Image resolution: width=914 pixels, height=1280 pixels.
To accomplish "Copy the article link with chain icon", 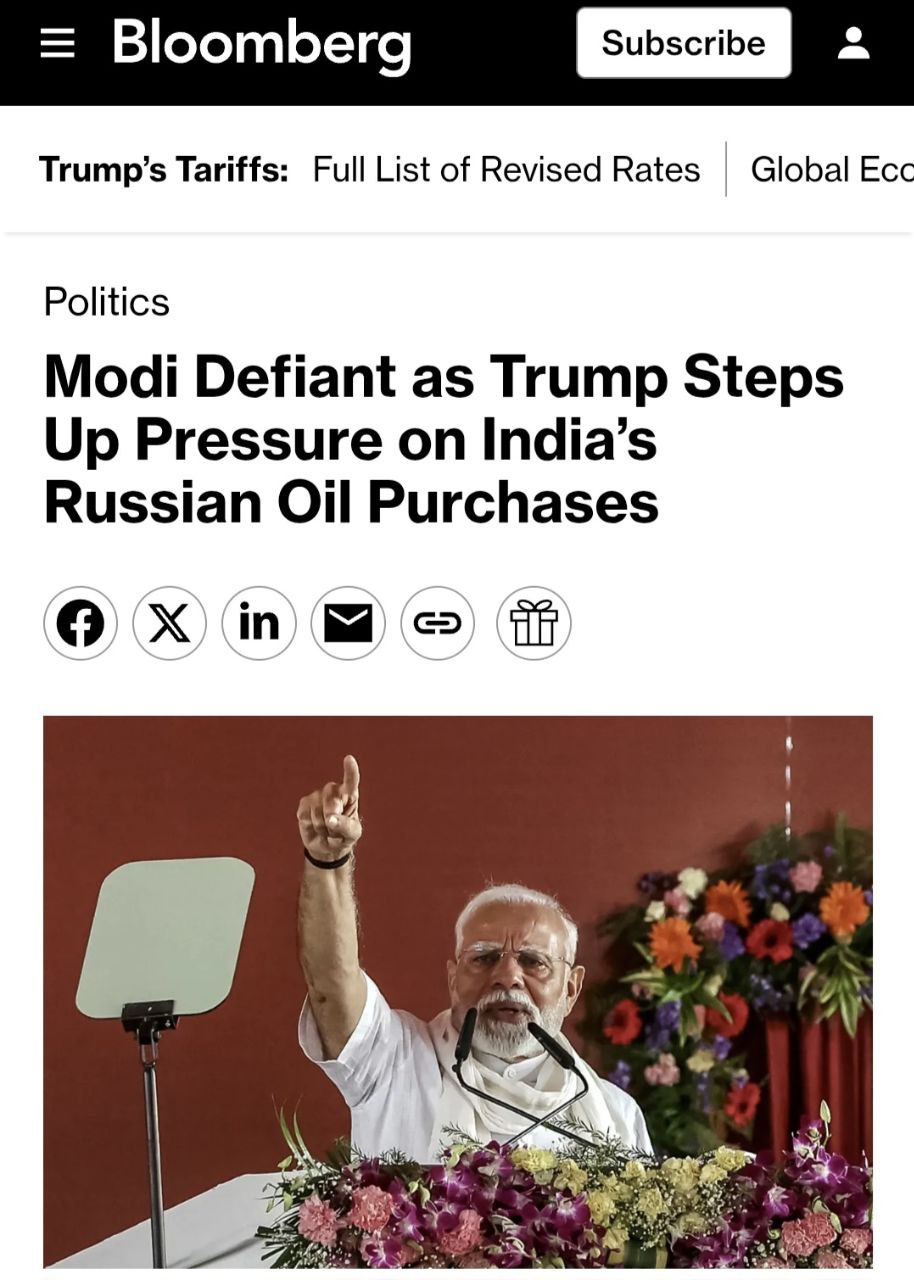I will (437, 623).
